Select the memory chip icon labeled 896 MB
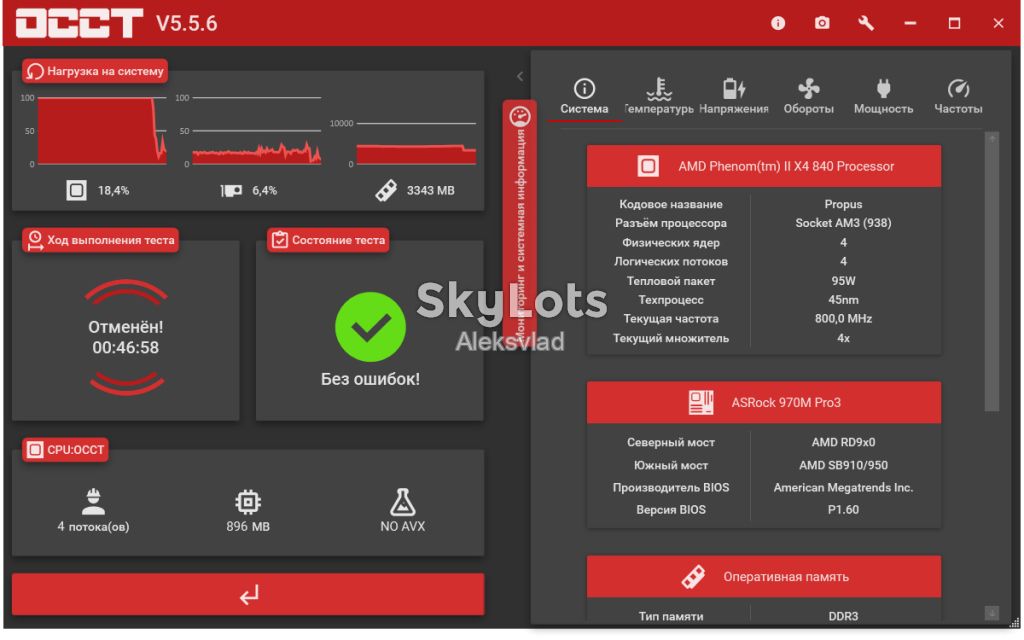Image resolution: width=1024 pixels, height=640 pixels. tap(248, 502)
